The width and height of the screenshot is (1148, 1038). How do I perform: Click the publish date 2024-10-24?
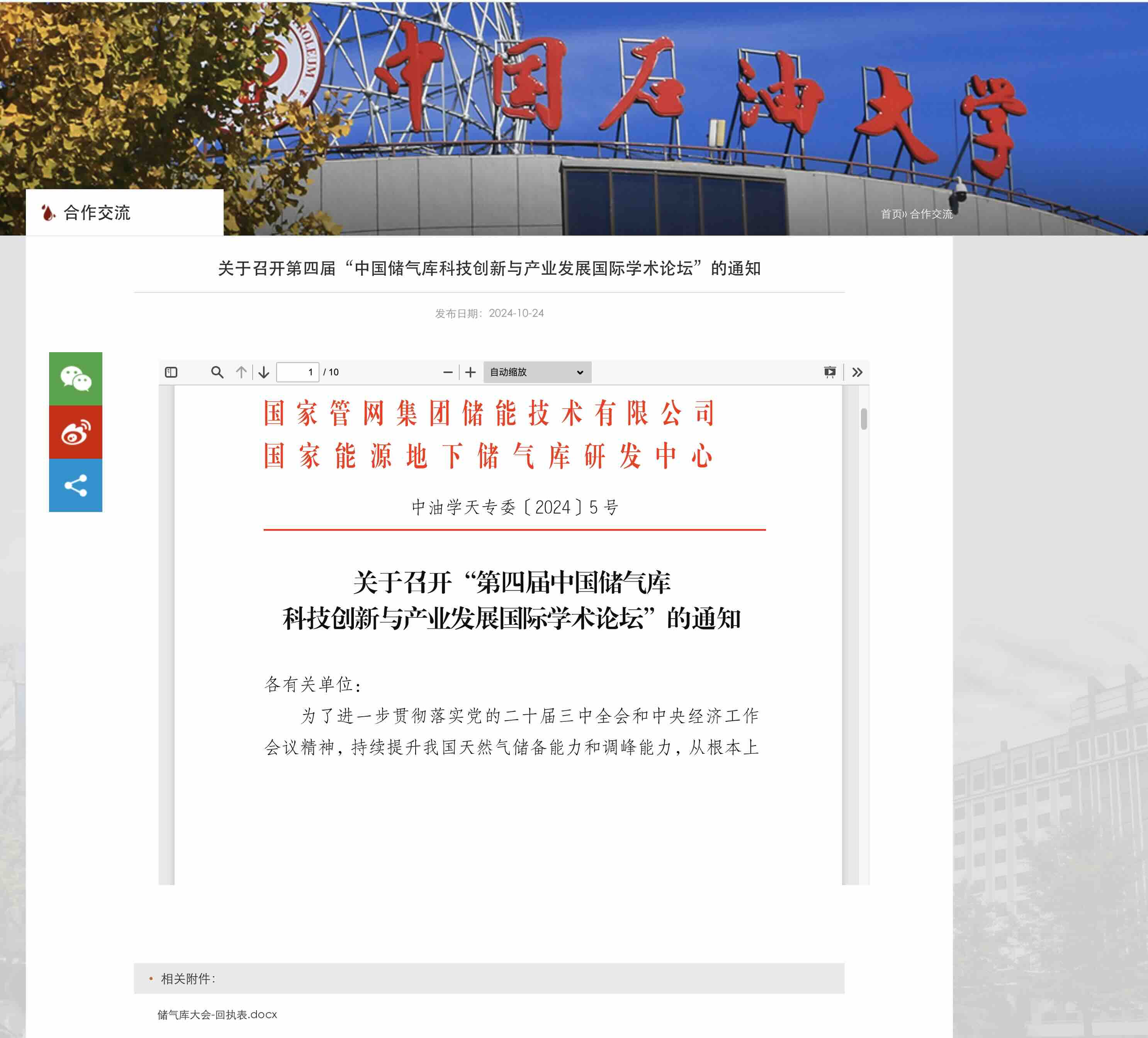click(x=516, y=313)
